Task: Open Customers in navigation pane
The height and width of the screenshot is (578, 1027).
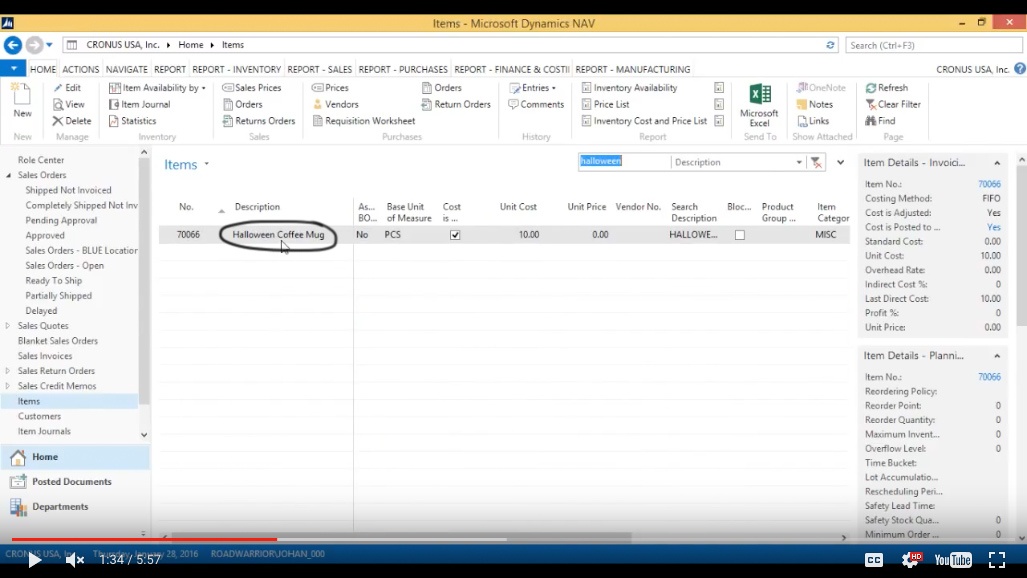Action: point(39,416)
